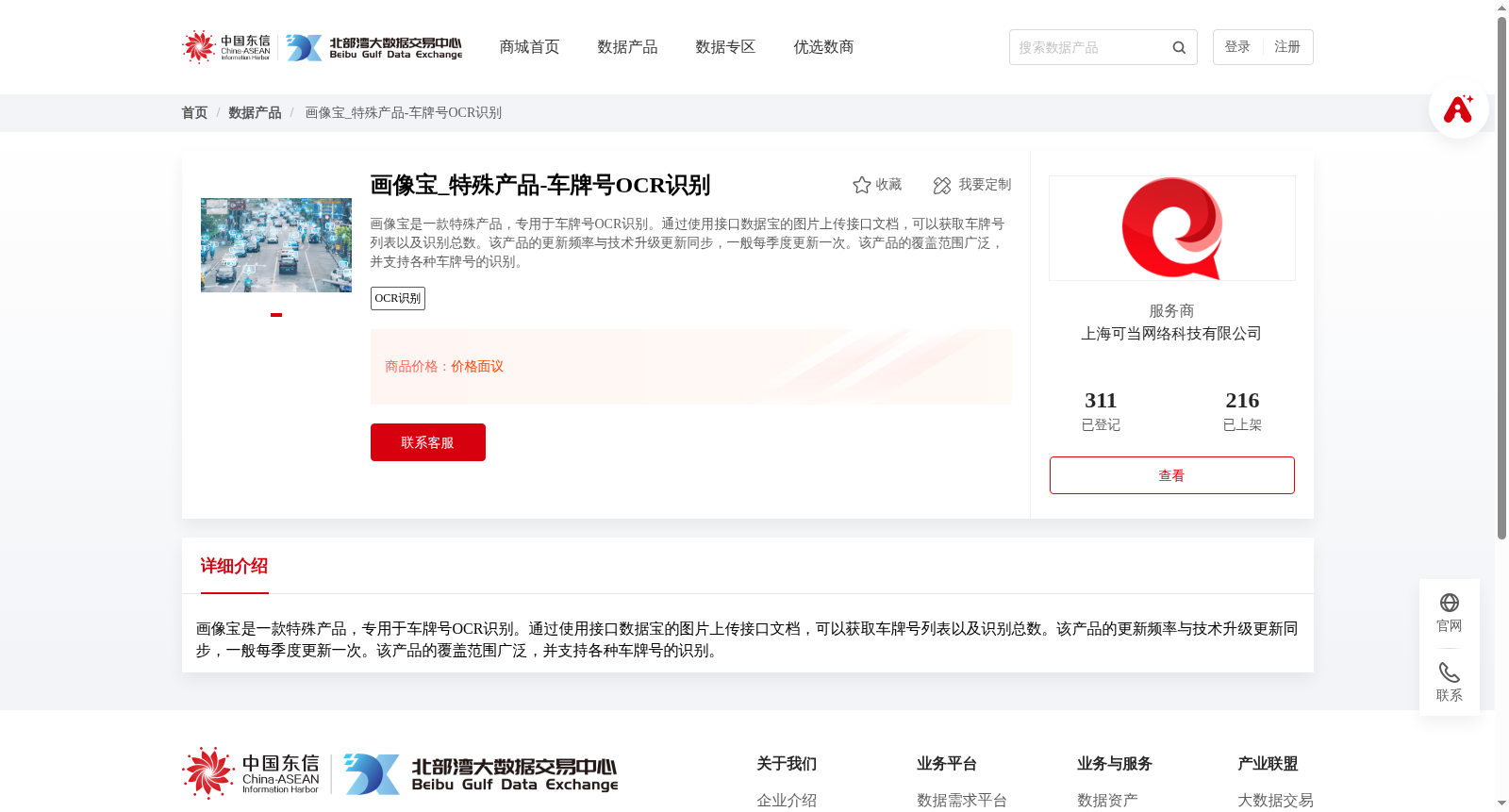This screenshot has height=812, width=1509.
Task: Click the phone 联系 icon
Action: point(1450,672)
